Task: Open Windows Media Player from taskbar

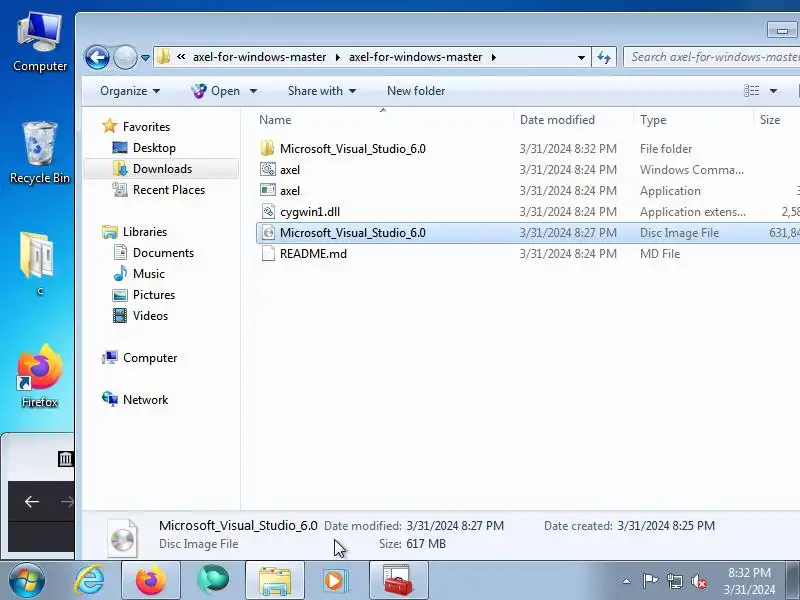Action: click(x=336, y=581)
